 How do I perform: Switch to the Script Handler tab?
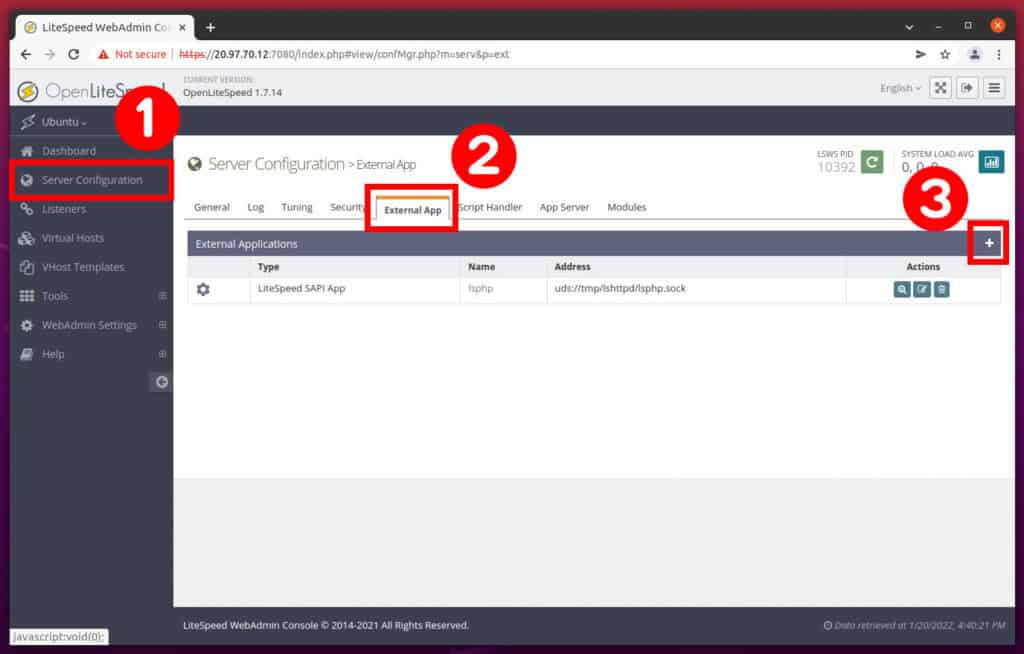(x=490, y=207)
